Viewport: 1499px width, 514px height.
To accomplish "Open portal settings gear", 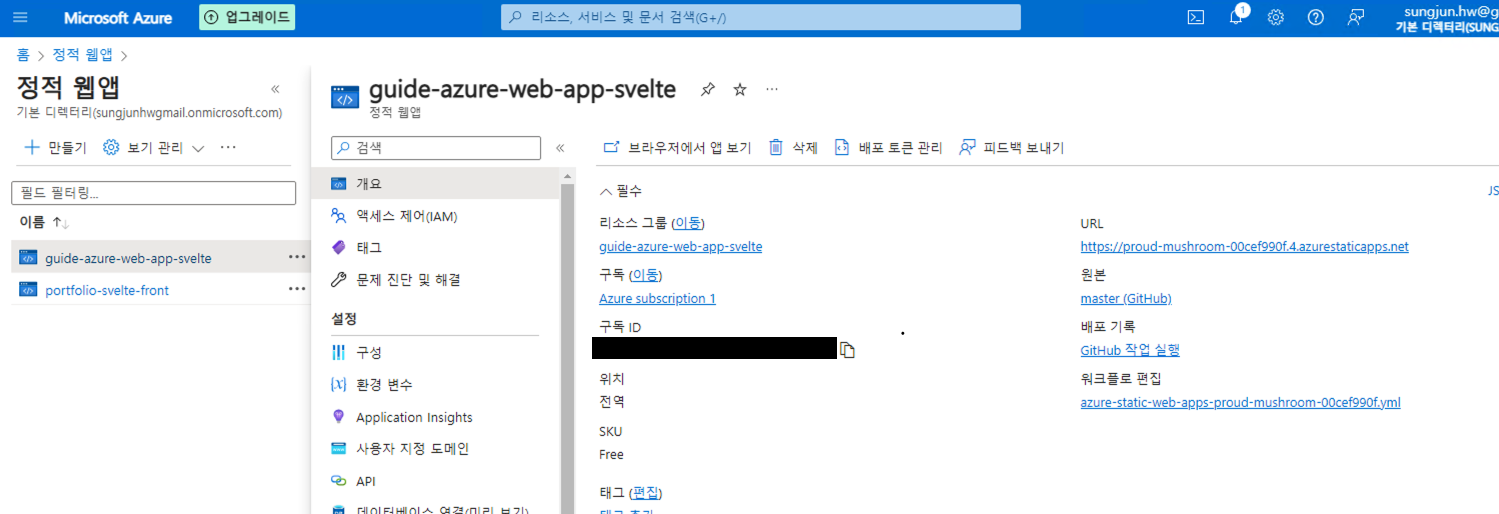I will coord(1276,17).
